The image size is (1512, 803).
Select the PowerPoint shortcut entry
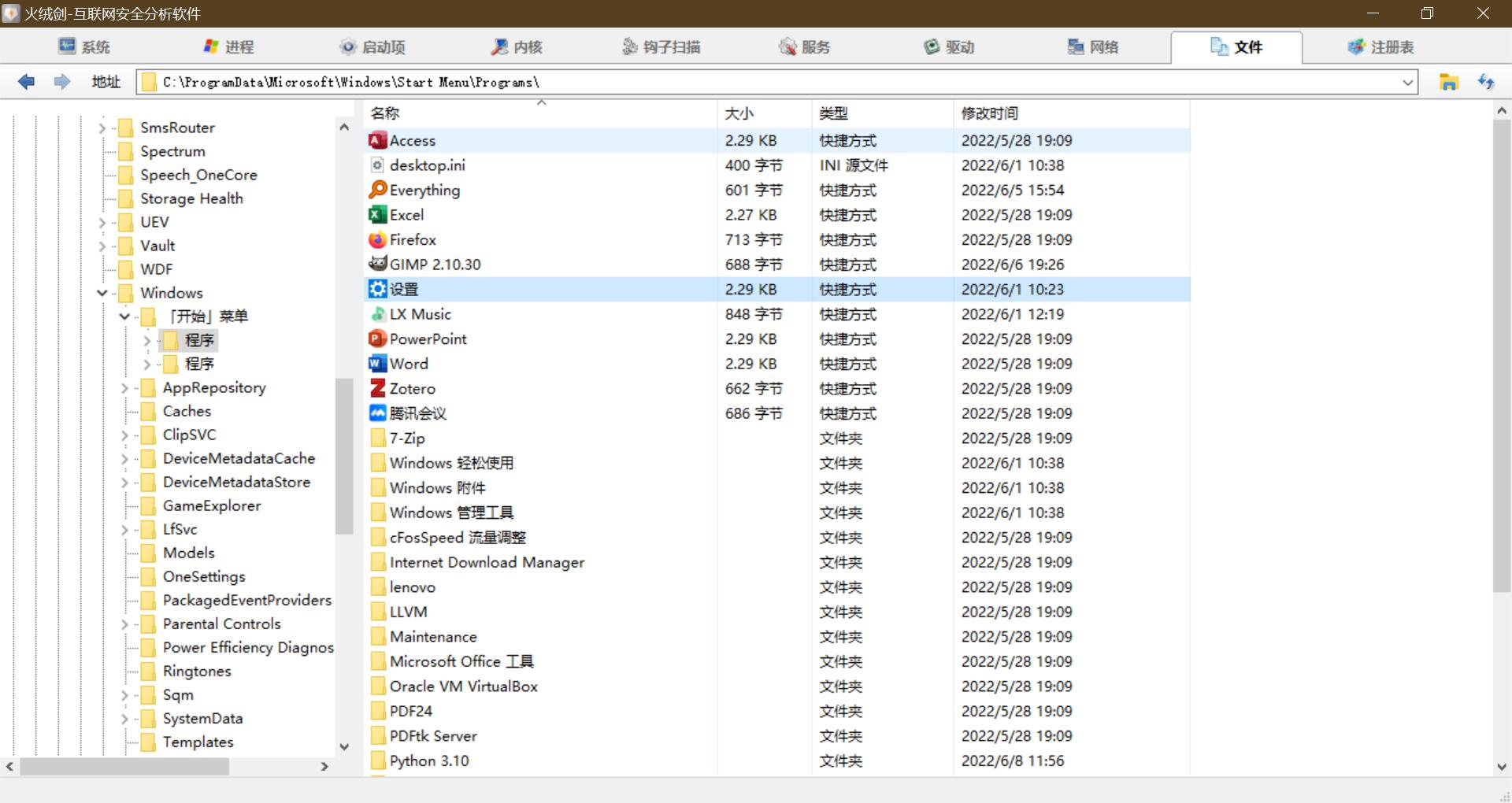[x=428, y=339]
